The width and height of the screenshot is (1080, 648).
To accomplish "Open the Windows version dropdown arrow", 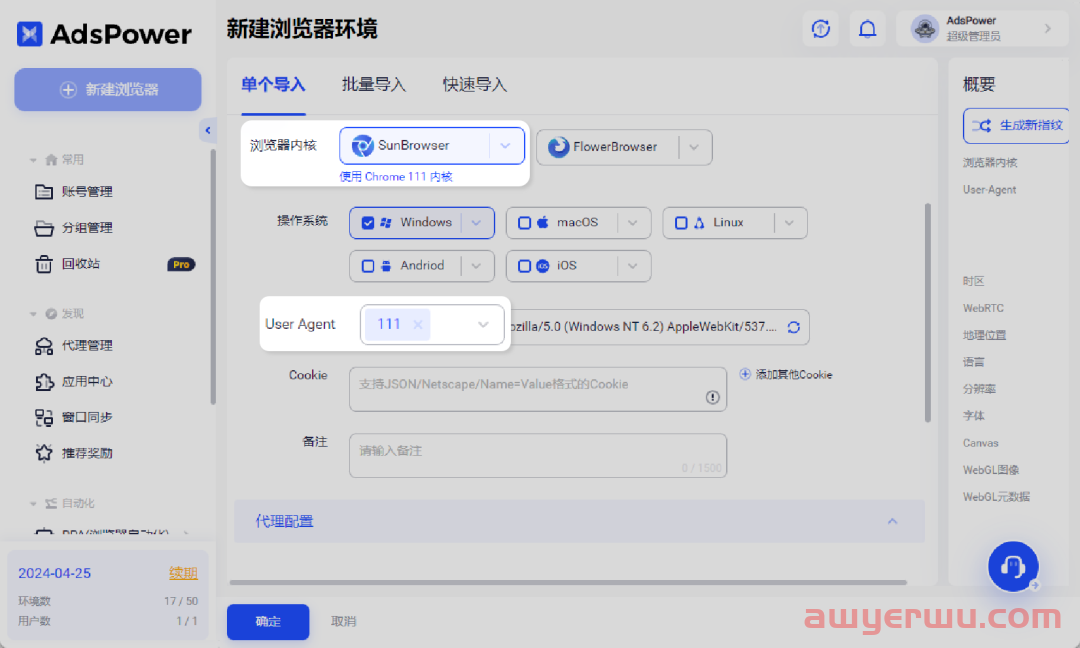I will [476, 222].
